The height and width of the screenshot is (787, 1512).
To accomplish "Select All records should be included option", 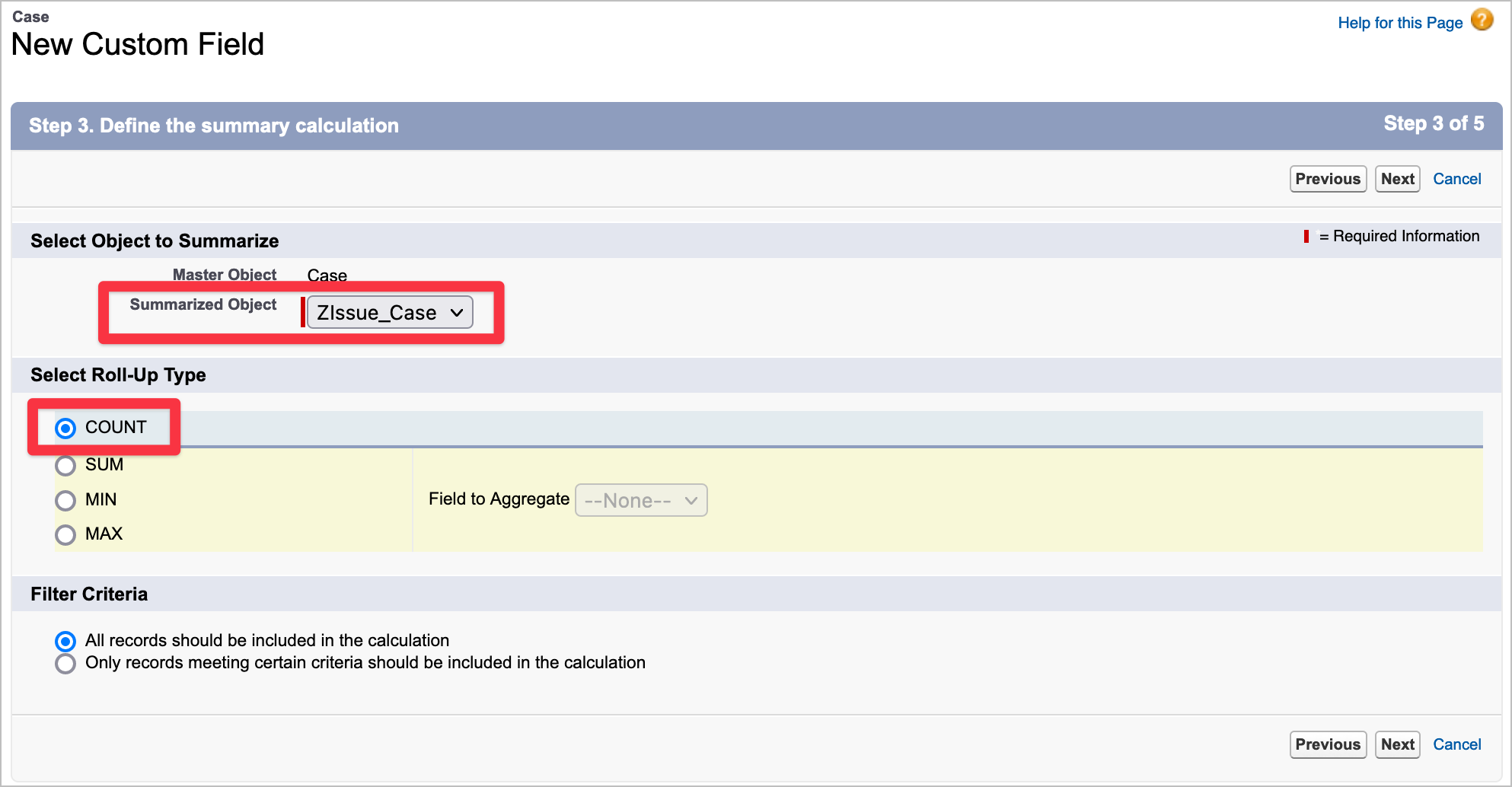I will tap(66, 641).
